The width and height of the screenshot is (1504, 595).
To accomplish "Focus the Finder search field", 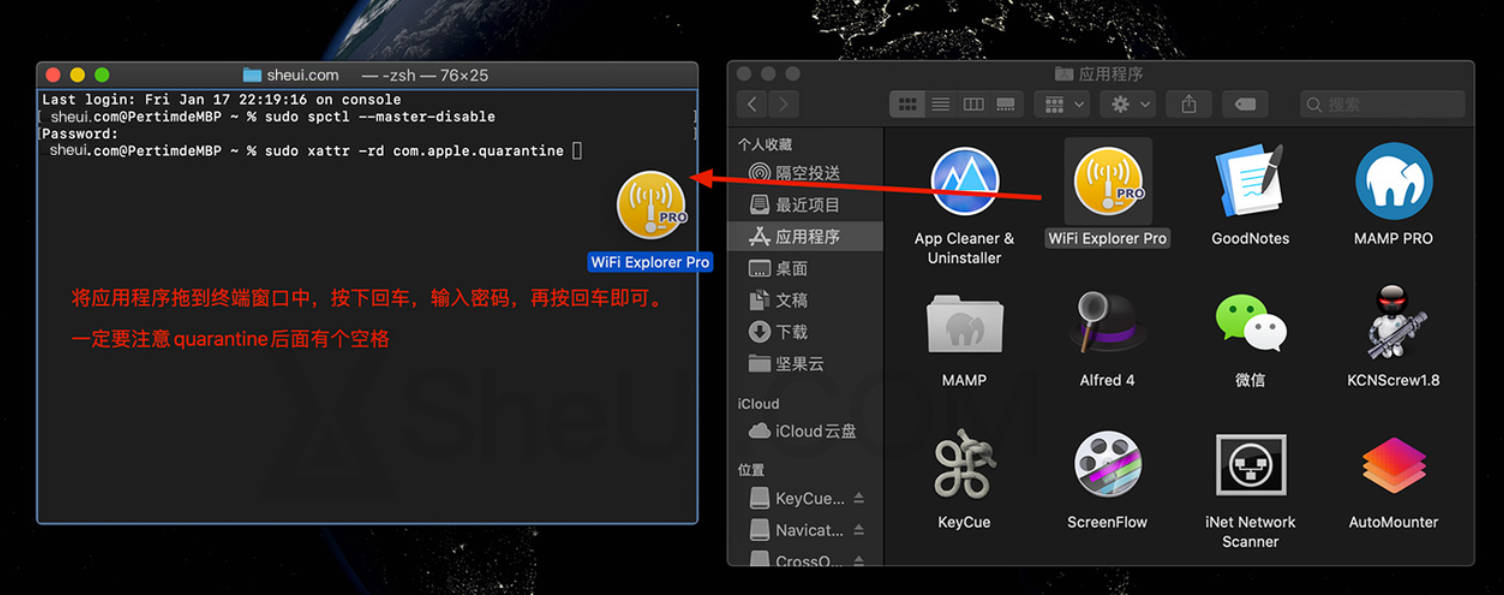I will click(1383, 104).
